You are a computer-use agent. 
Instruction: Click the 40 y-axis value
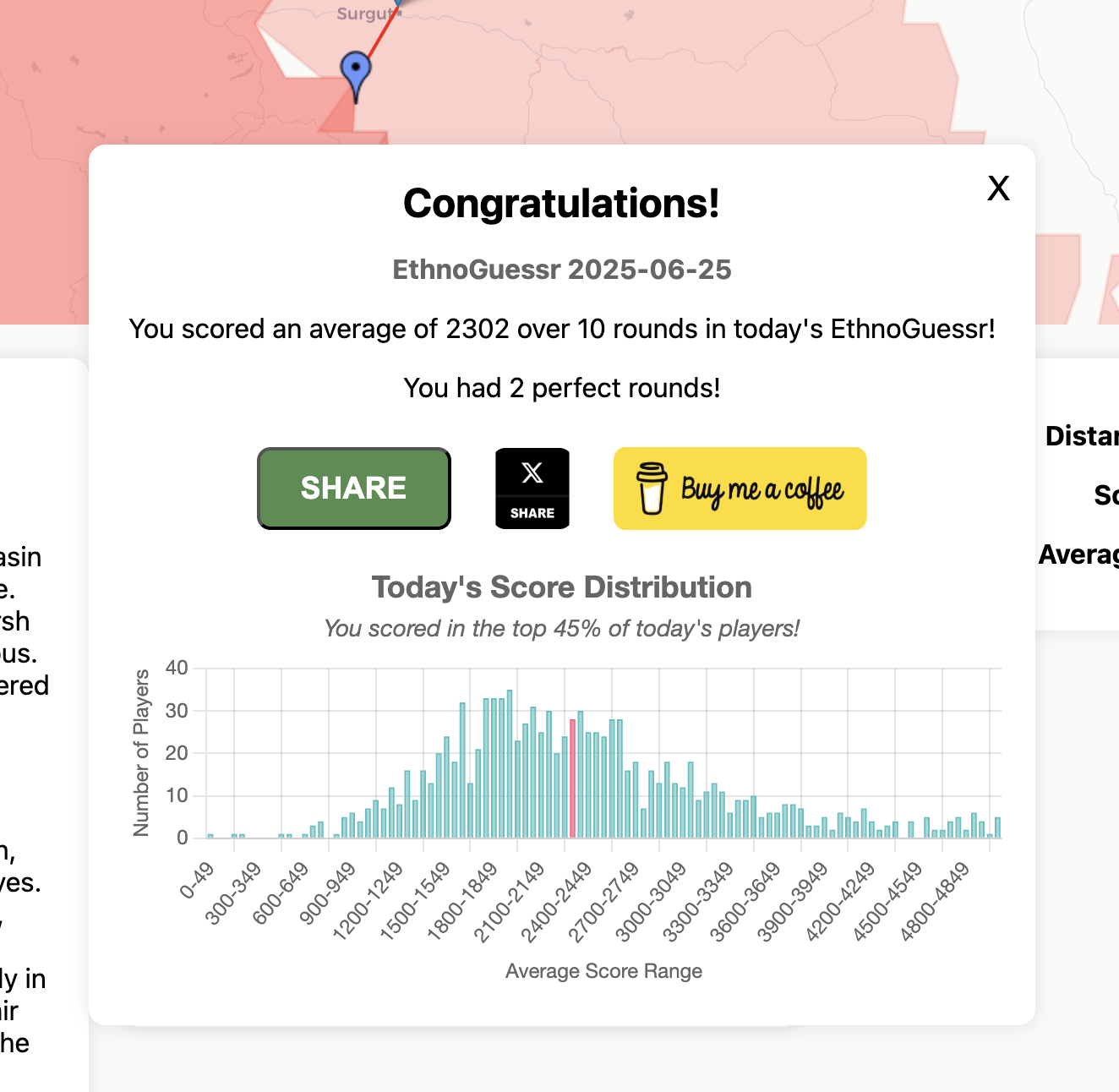(x=177, y=668)
